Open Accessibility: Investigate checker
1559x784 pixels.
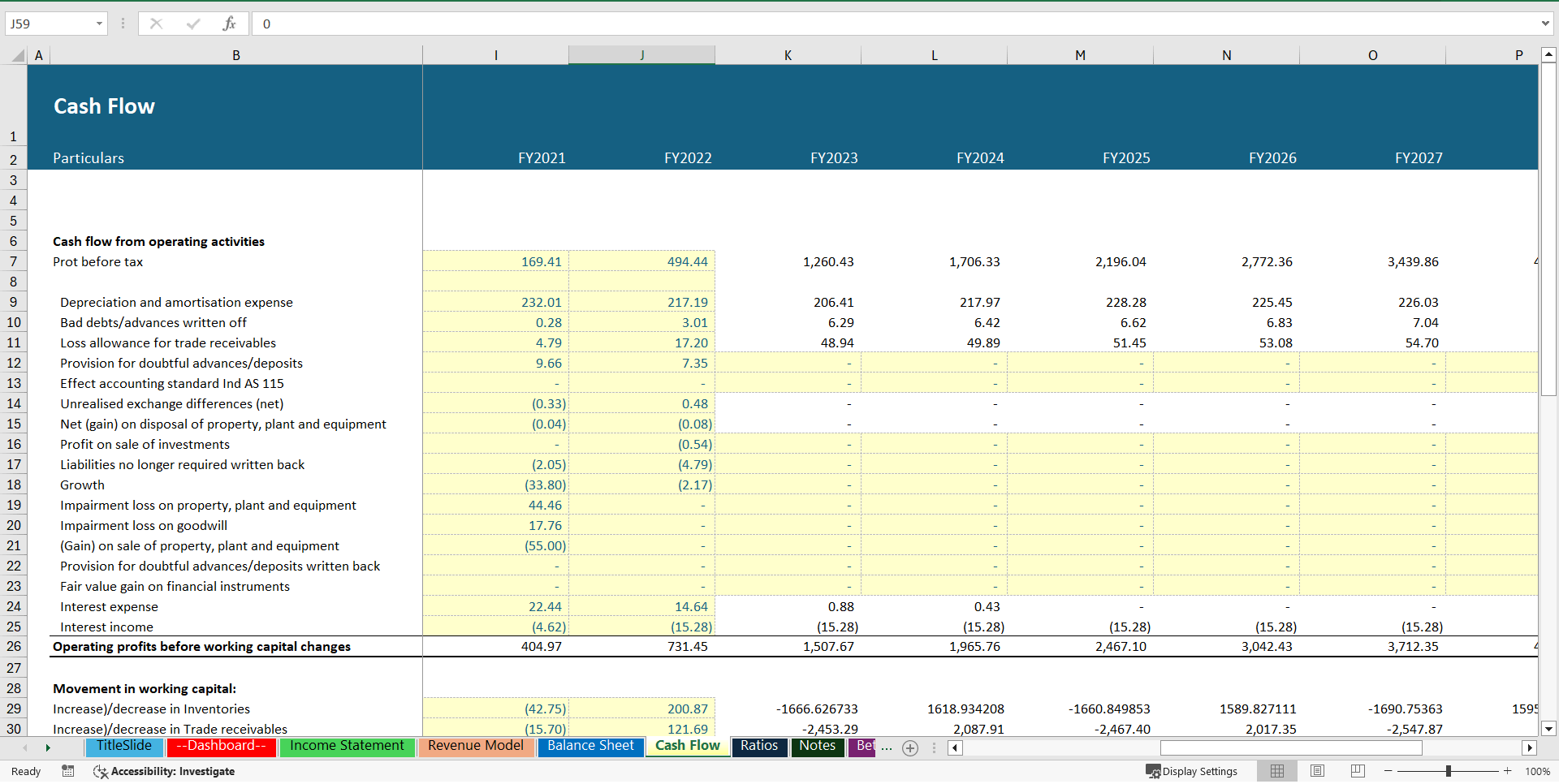(x=165, y=771)
